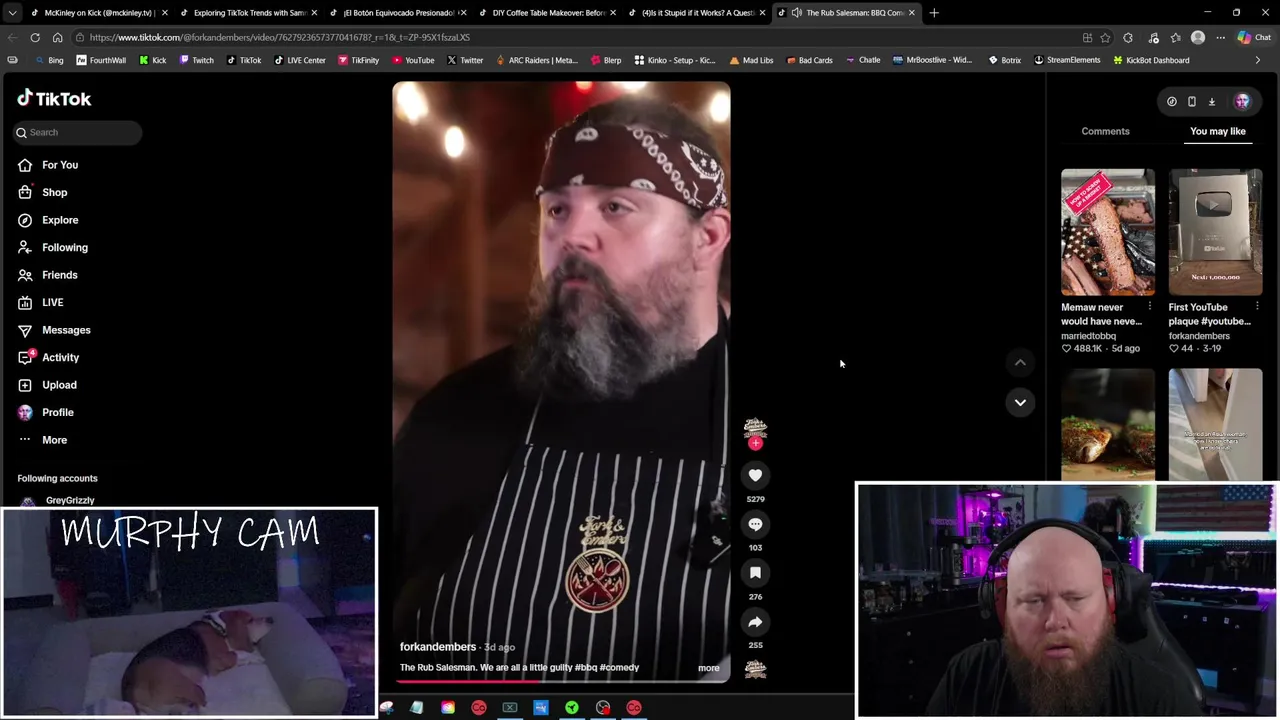Open the marriedtobbq creator link
The image size is (1280, 720).
[1088, 336]
